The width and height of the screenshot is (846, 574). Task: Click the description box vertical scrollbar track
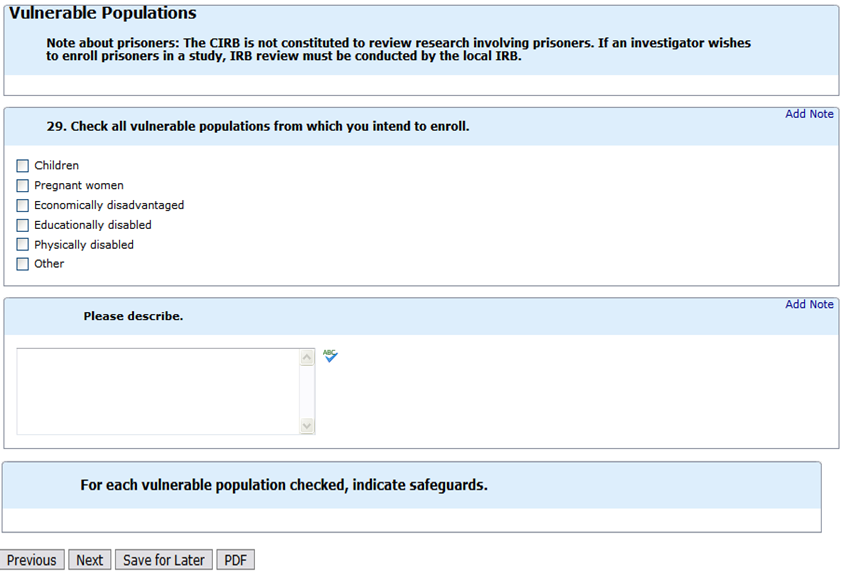click(307, 391)
